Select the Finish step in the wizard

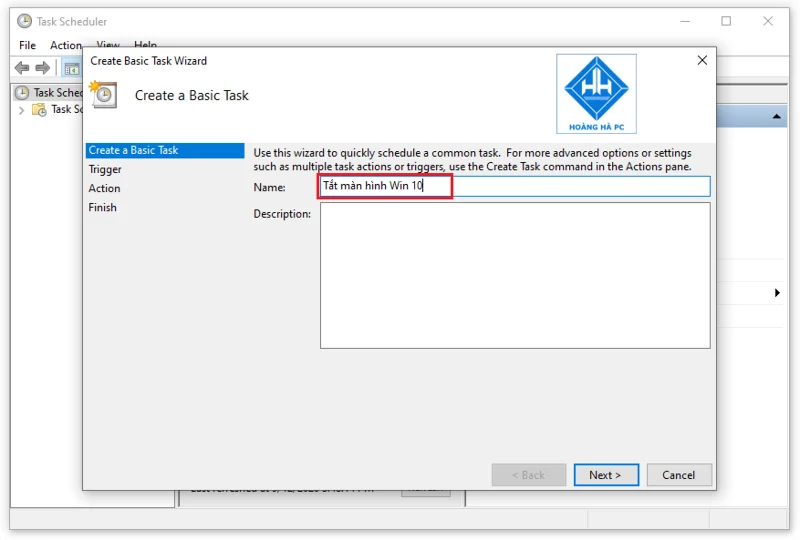(x=102, y=207)
